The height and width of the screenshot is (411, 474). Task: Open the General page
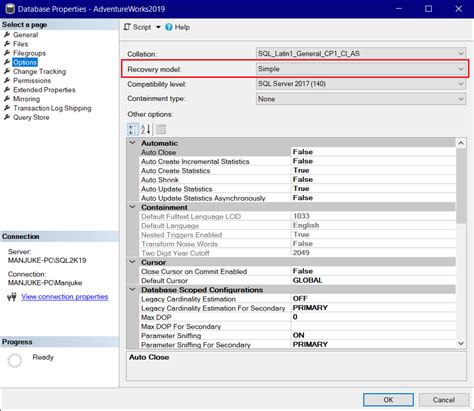point(25,35)
